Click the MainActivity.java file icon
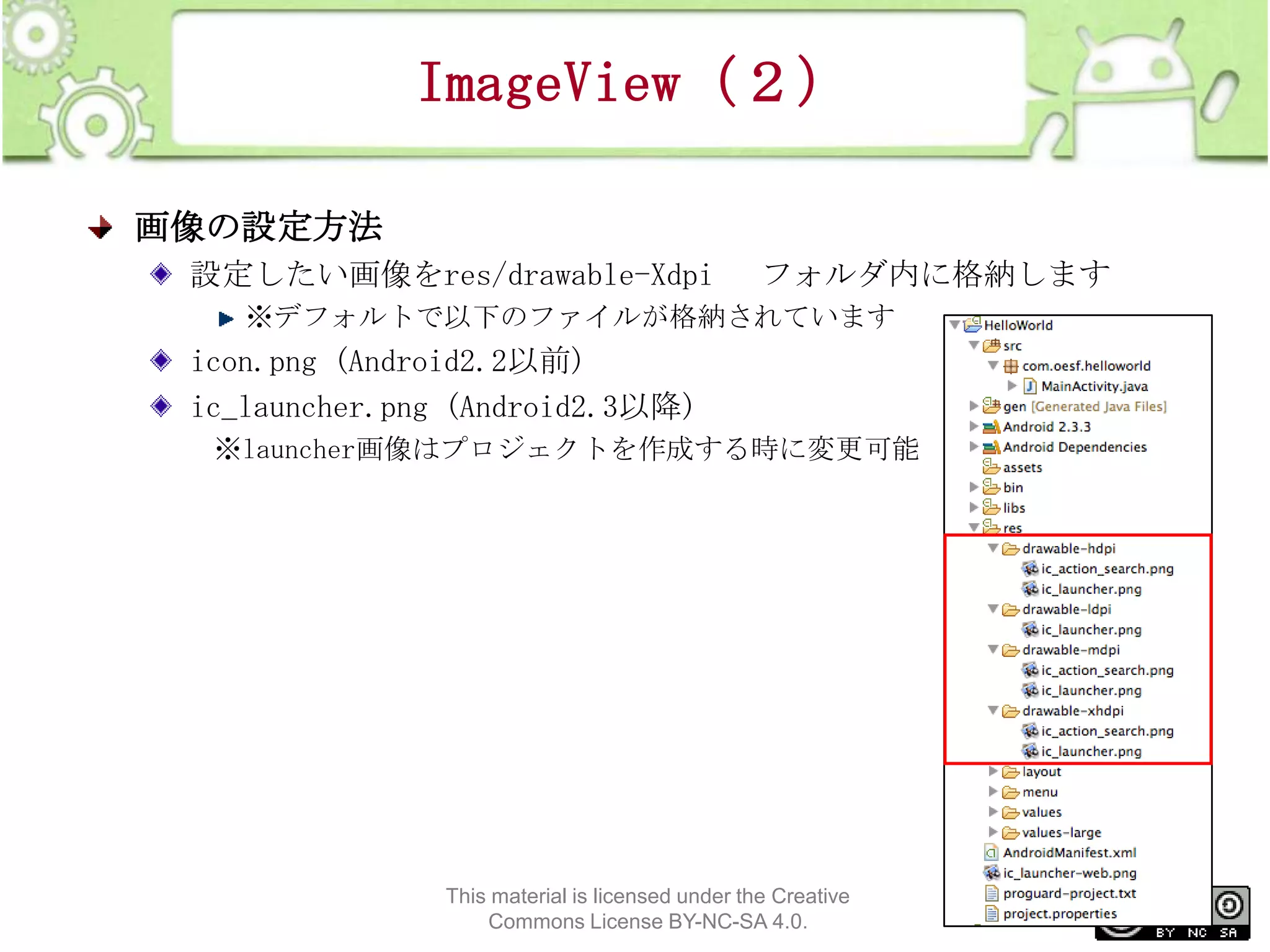This screenshot has height=952, width=1270. [x=1030, y=386]
